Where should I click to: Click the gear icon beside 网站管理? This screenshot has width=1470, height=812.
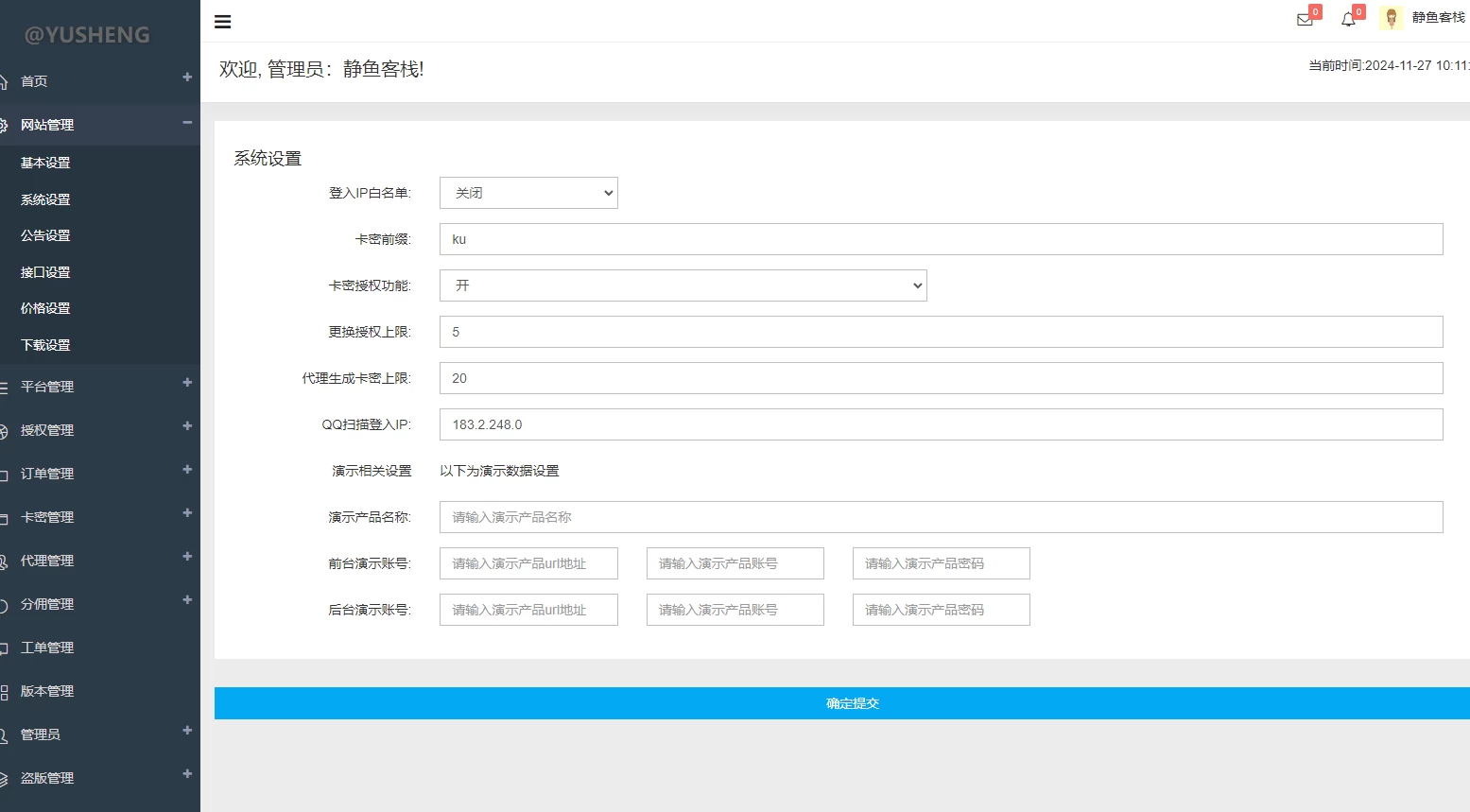tap(4, 126)
